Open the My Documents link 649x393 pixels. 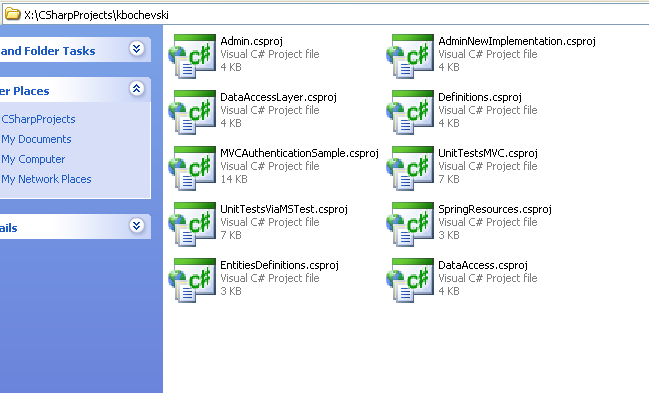pyautogui.click(x=36, y=139)
